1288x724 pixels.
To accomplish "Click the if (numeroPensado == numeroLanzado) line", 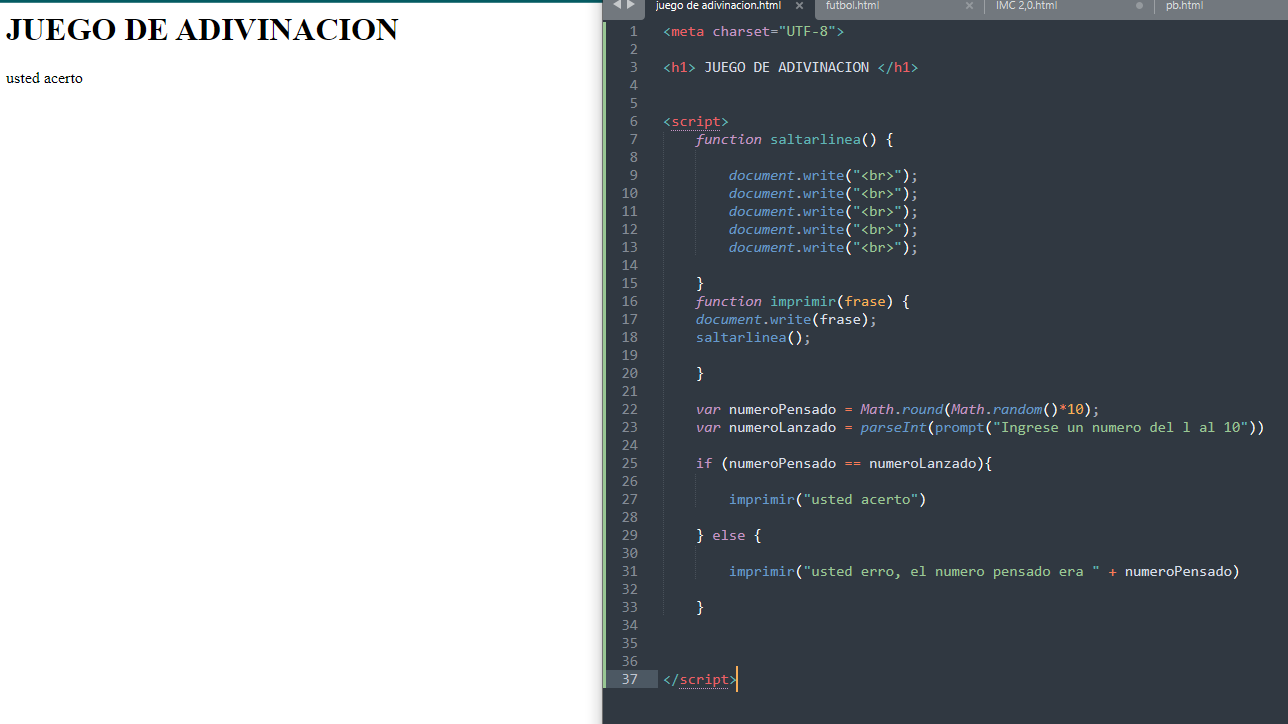I will click(x=844, y=463).
